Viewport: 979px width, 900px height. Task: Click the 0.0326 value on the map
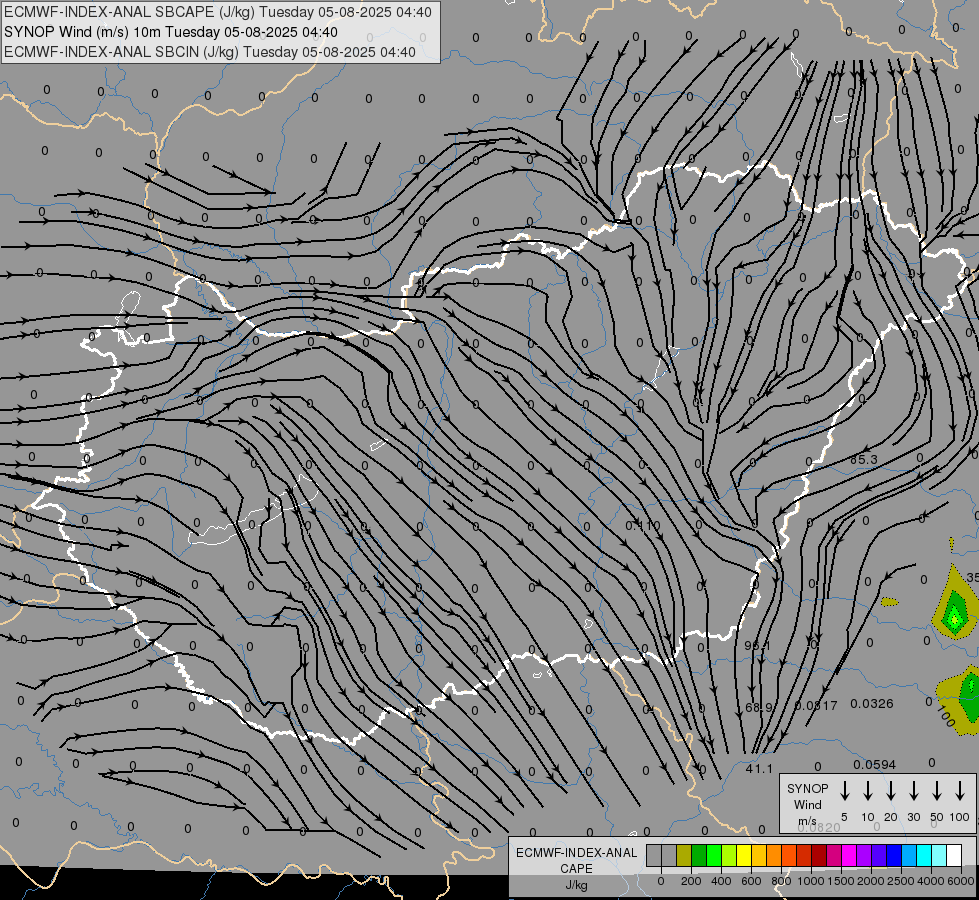coord(872,704)
